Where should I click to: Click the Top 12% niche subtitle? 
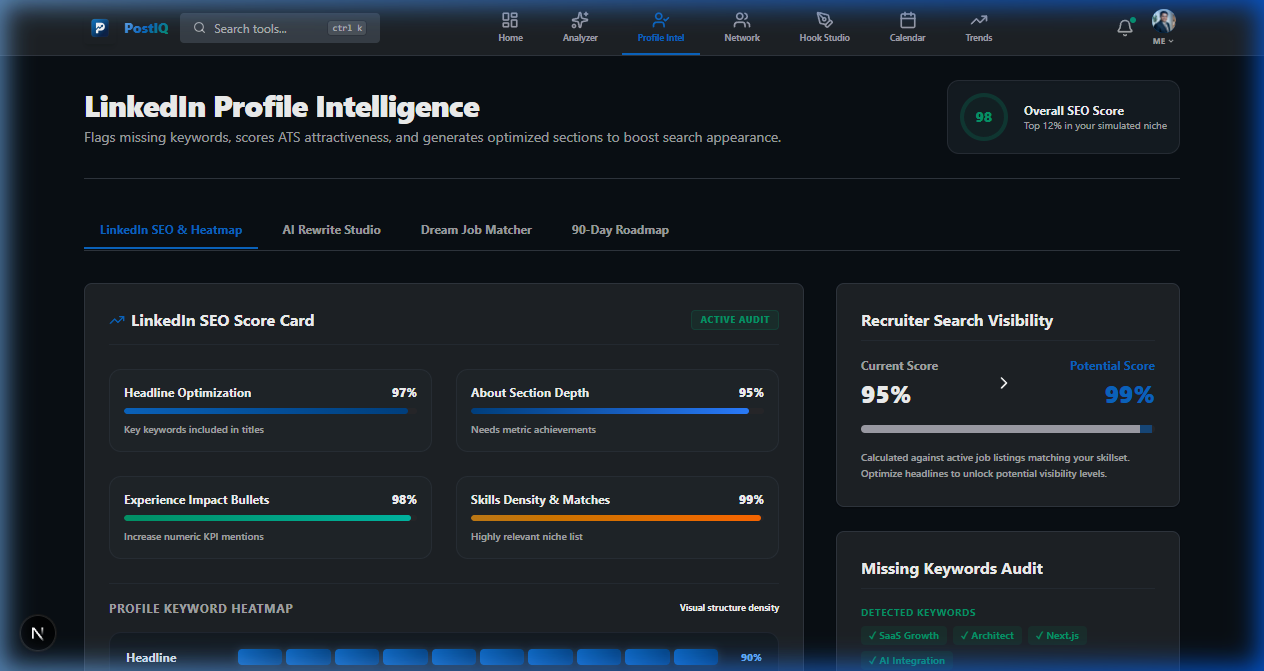point(1095,126)
